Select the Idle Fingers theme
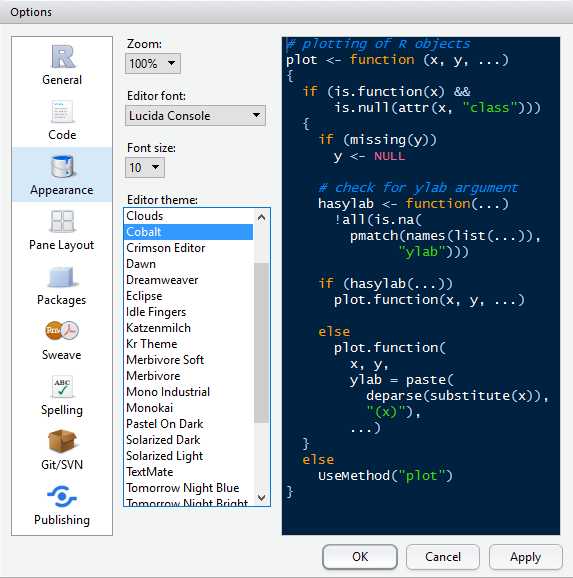This screenshot has height=578, width=573. point(188,312)
